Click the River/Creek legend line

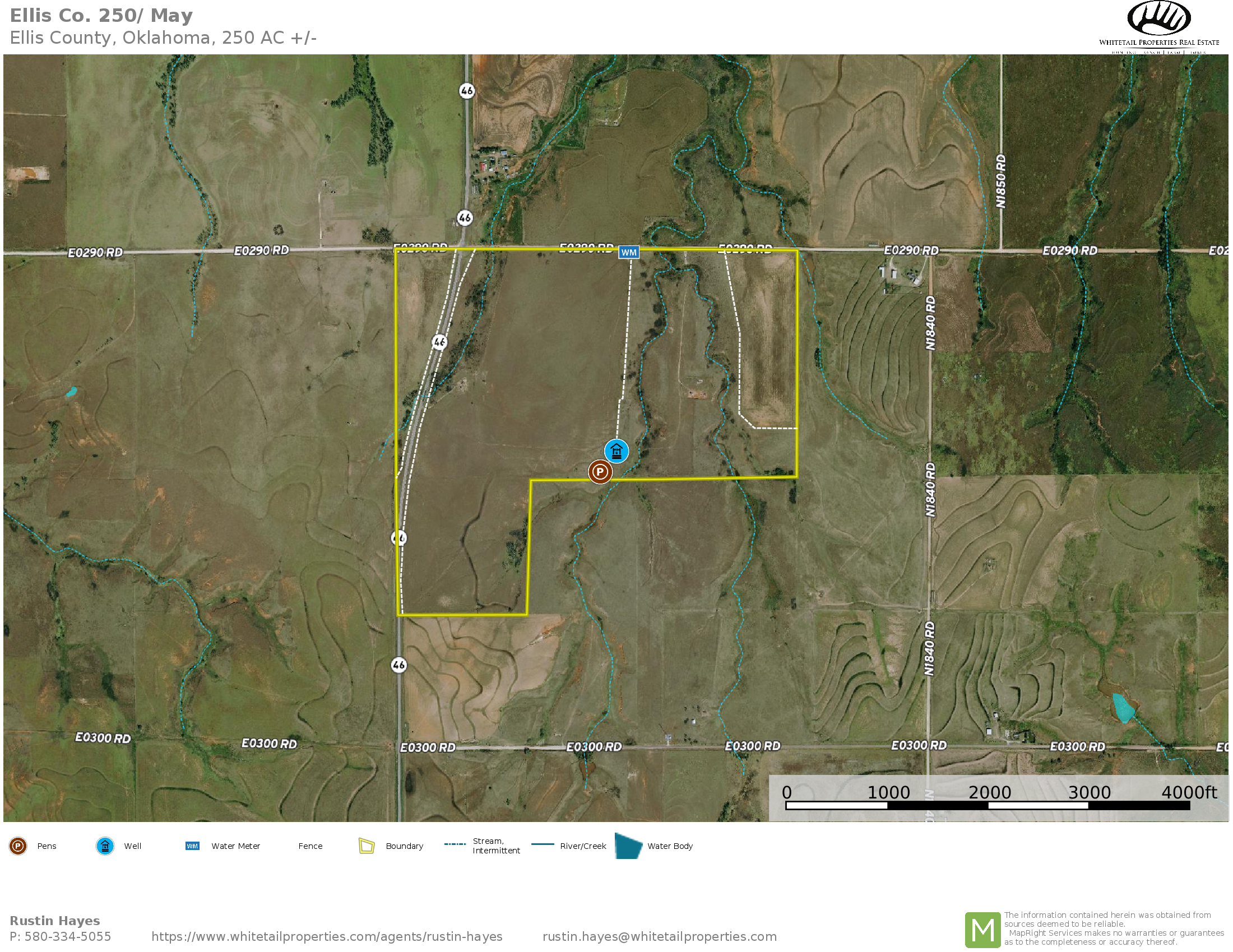543,844
